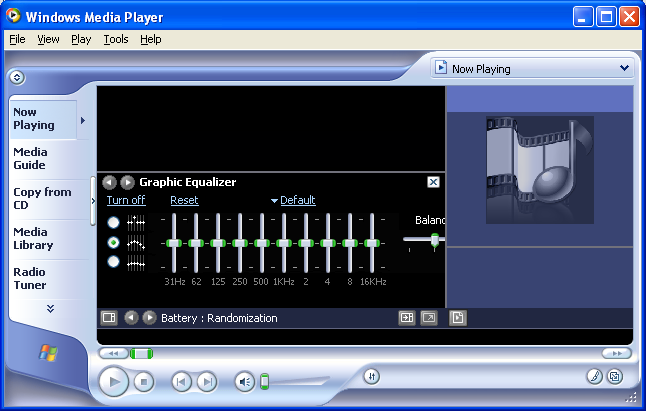Open the Default equalizer preset menu
The image size is (646, 411).
pyautogui.click(x=294, y=200)
